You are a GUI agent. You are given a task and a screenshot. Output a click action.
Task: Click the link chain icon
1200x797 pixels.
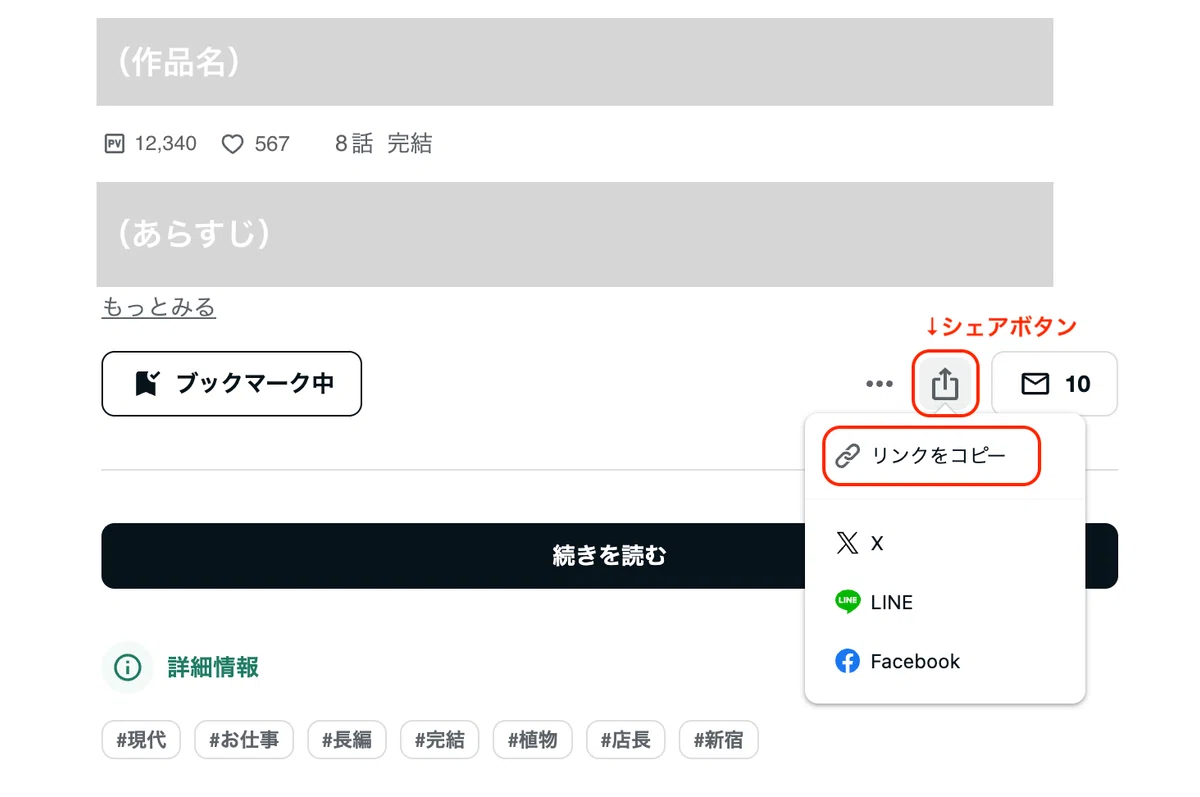point(847,456)
